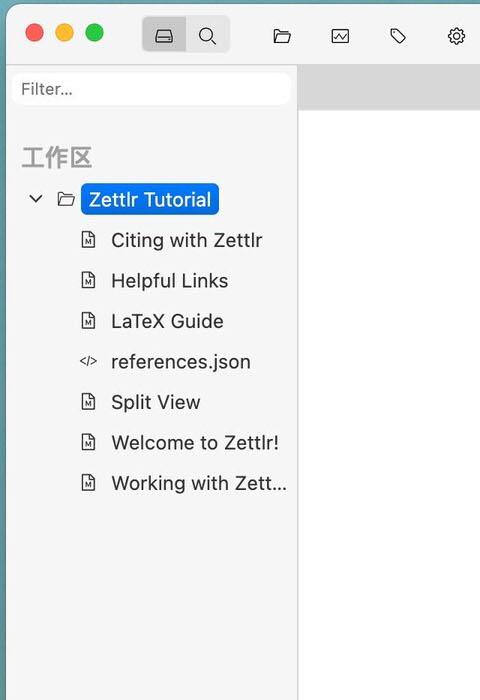
Task: Open the Working with Zett... file
Action: [x=199, y=483]
